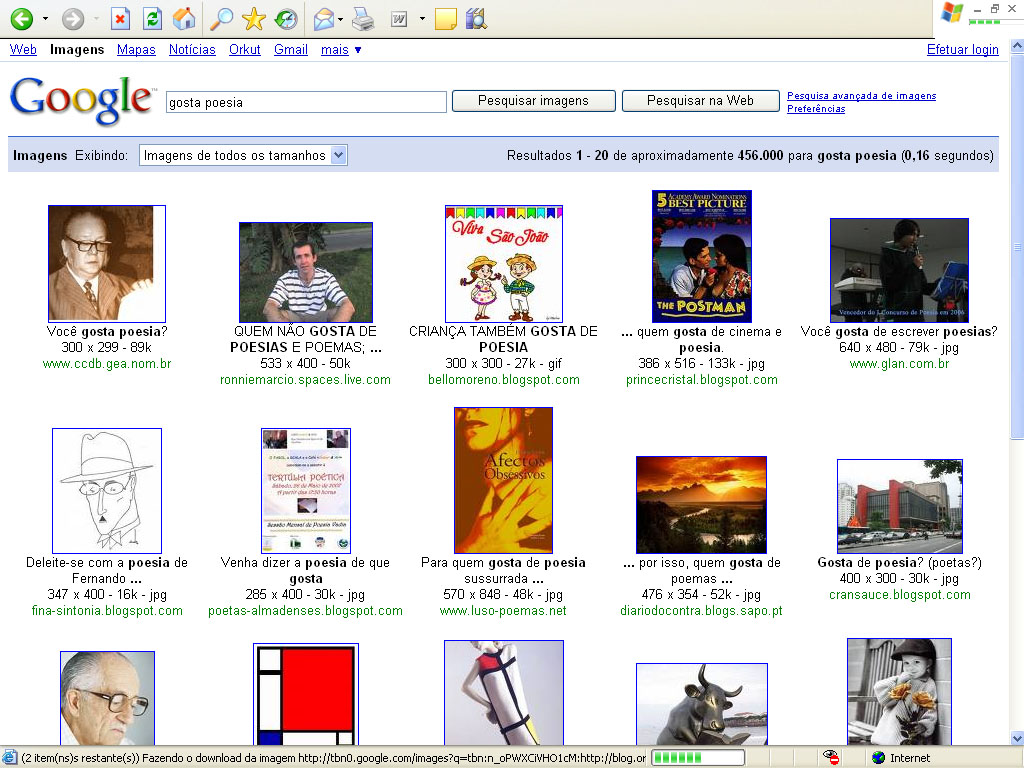Click the search box containing 'gosta poesia'

305,102
